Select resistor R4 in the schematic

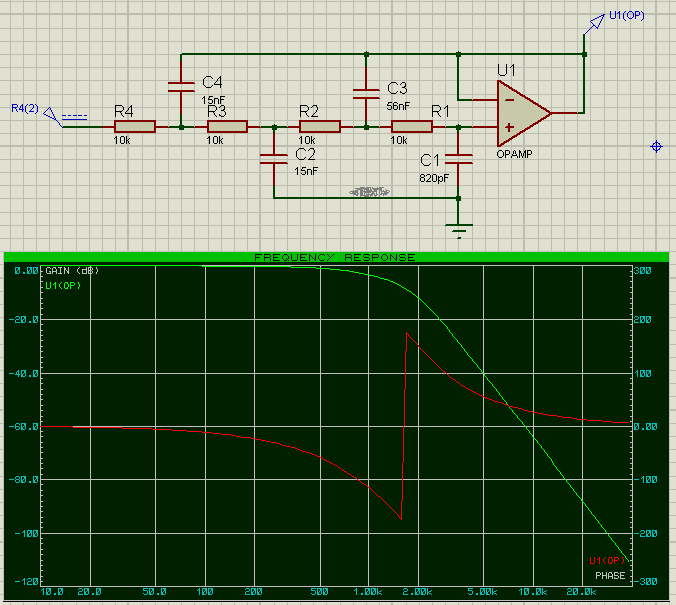[134, 127]
